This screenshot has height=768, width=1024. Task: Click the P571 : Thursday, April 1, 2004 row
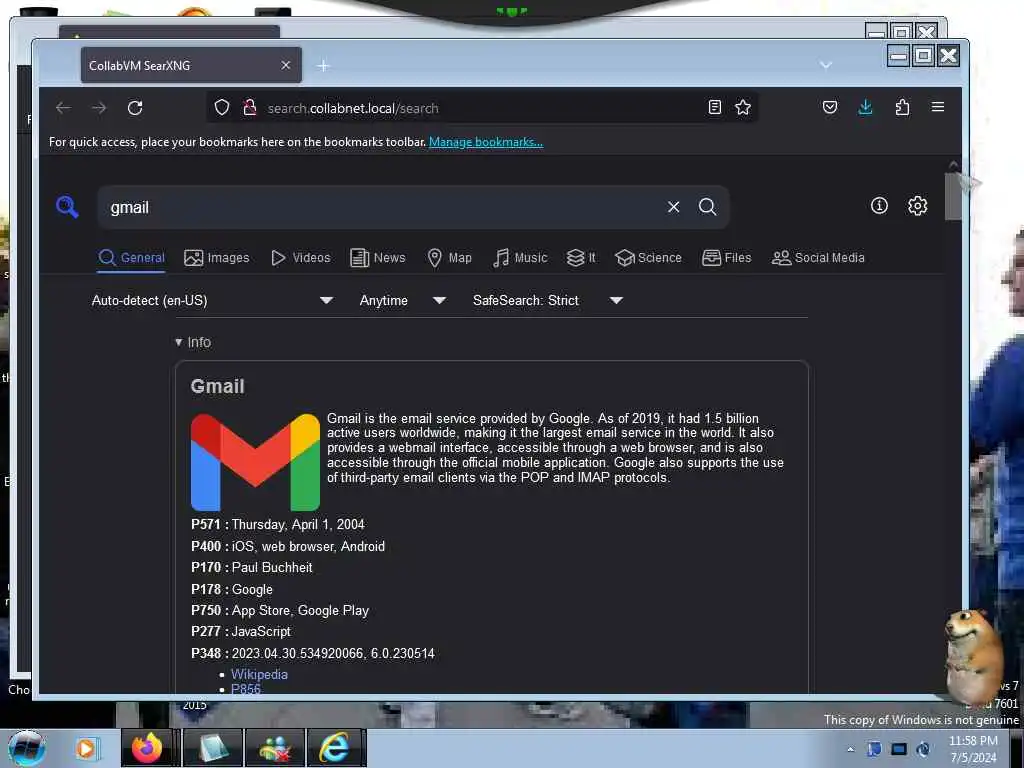tap(278, 524)
